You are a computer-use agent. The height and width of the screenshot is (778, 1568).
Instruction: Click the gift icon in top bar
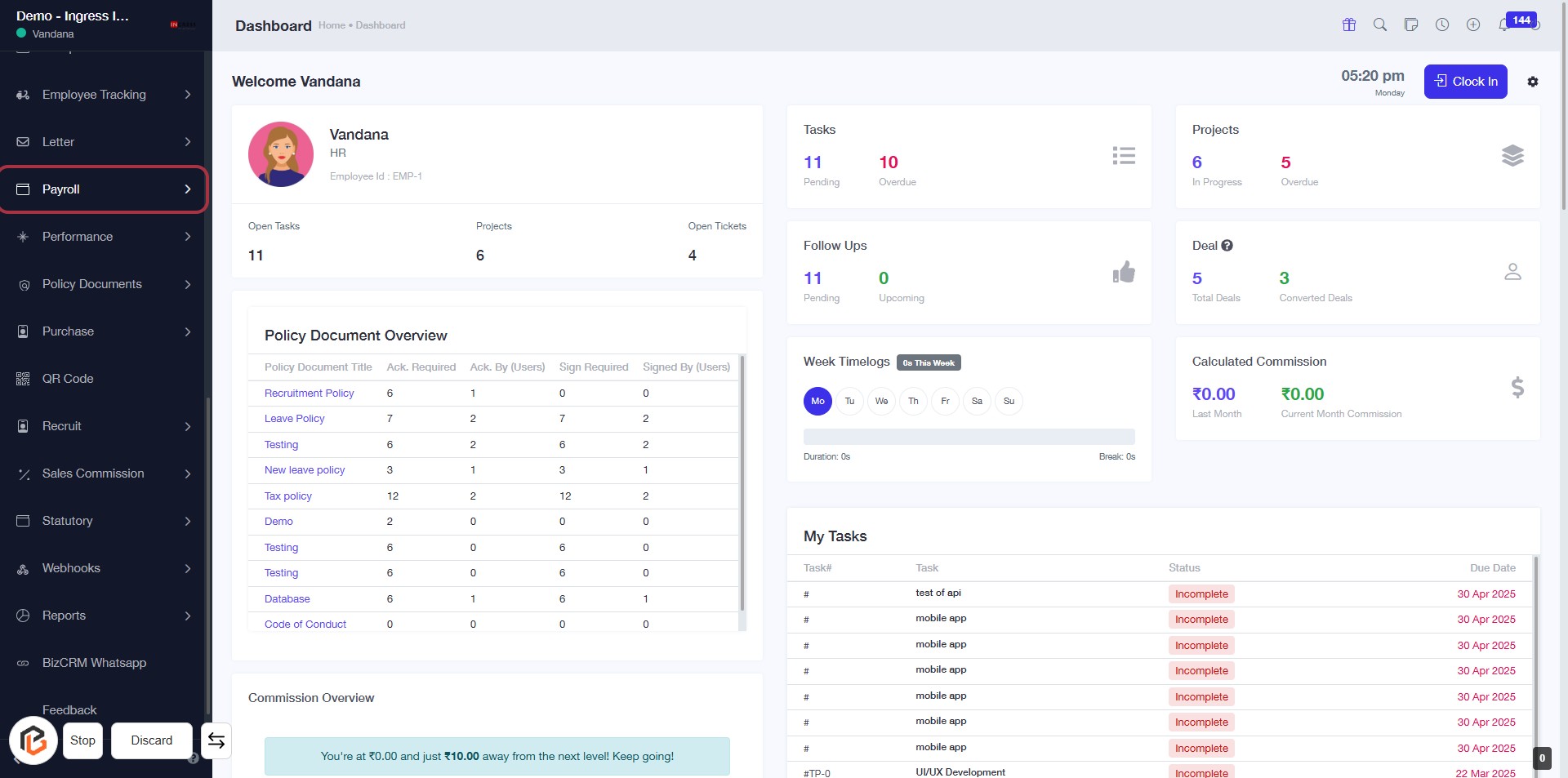pyautogui.click(x=1349, y=24)
